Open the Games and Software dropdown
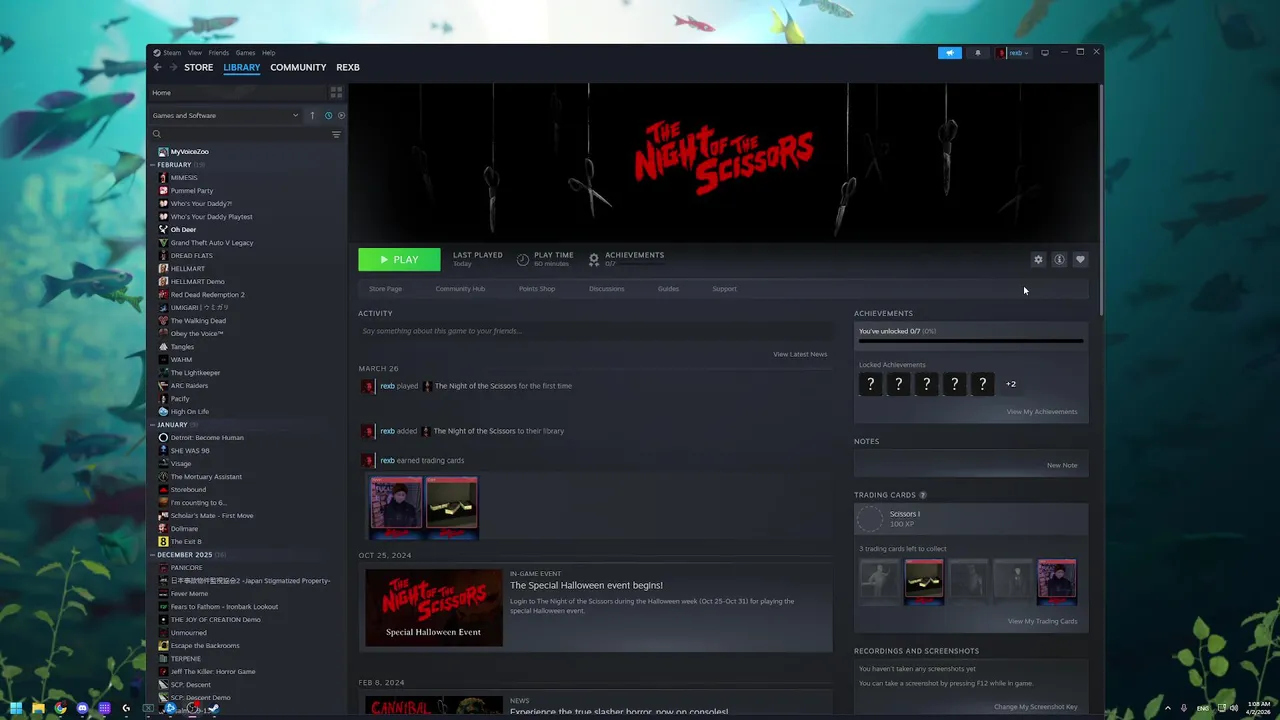1280x720 pixels. point(226,115)
